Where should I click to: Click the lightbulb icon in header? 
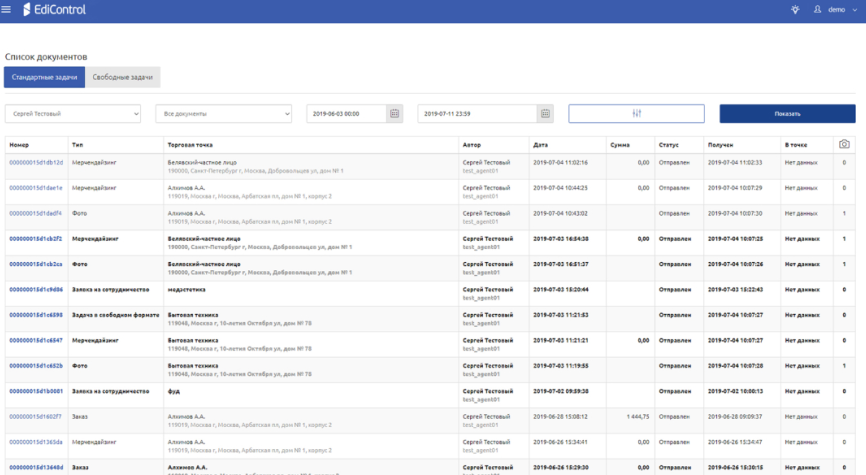[x=794, y=9]
